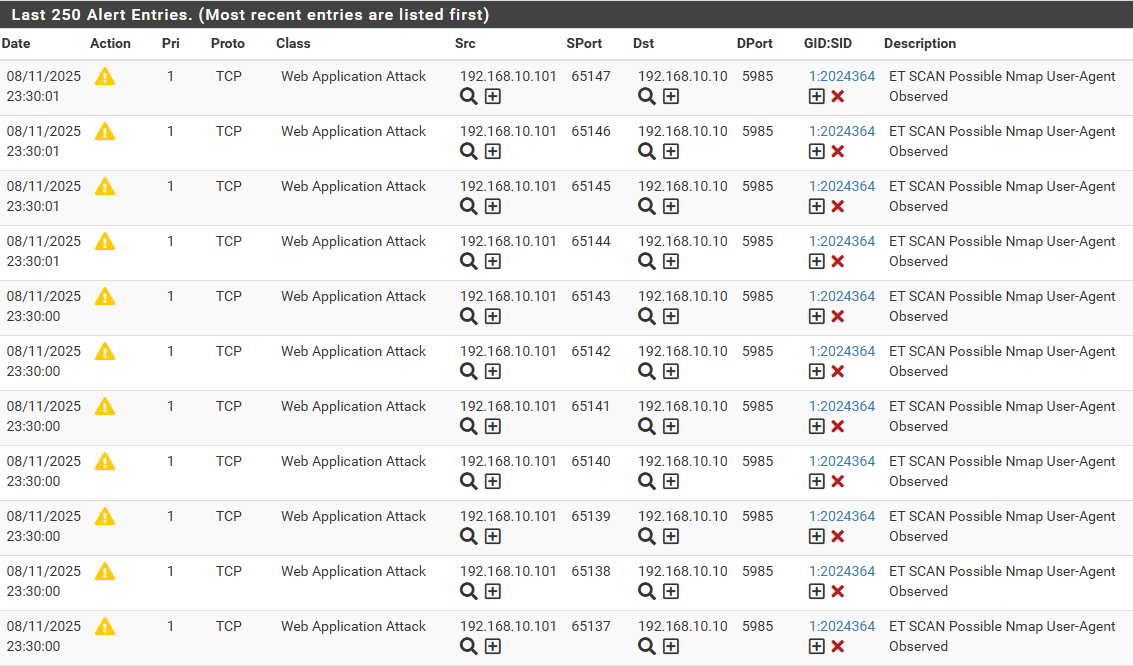Click priority value 1 in SPort 65145 row
Screen dimensions: 1133x666
tap(171, 186)
